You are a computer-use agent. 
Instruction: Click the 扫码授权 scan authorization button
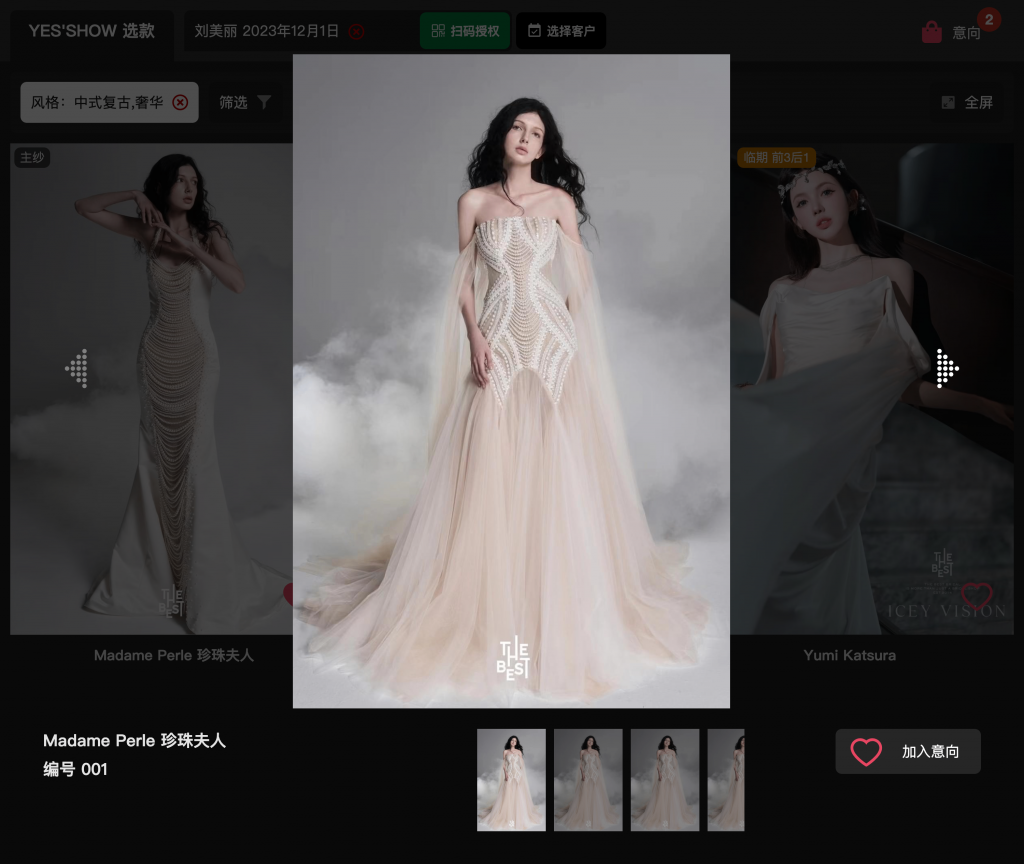click(465, 31)
